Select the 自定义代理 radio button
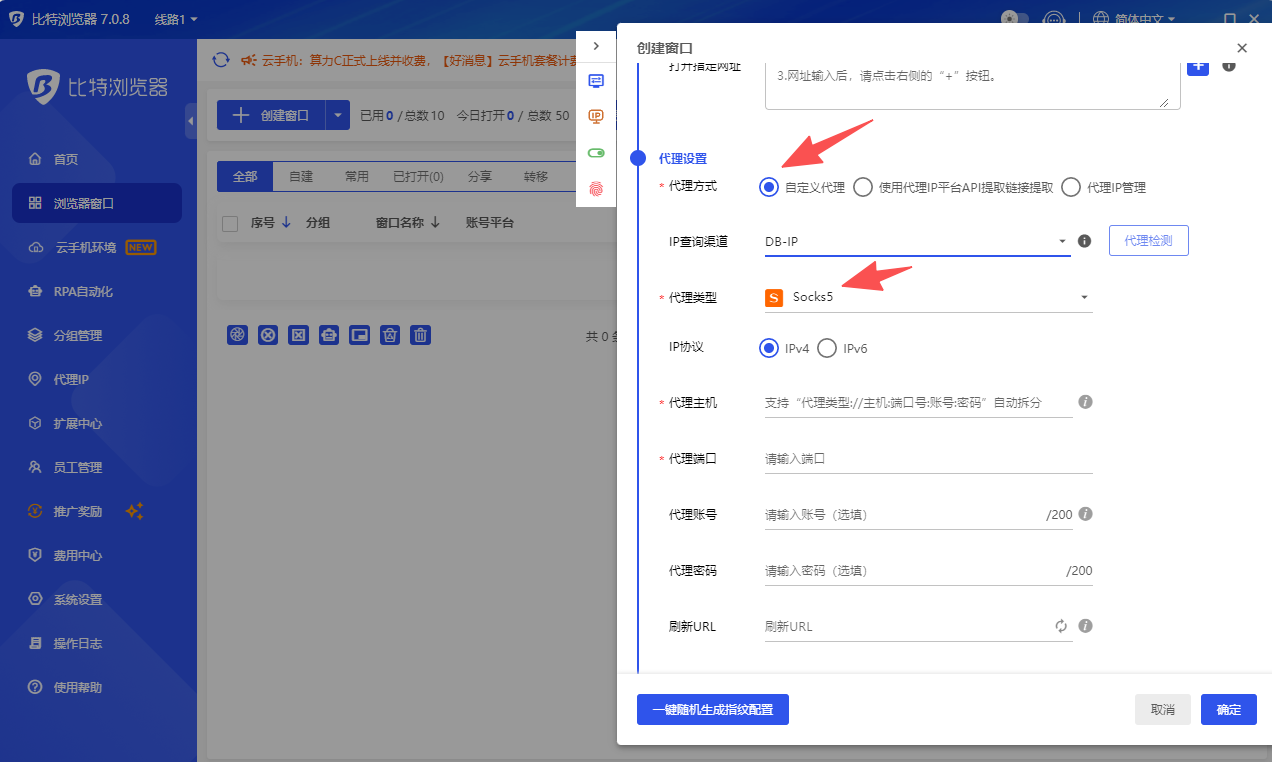This screenshot has height=762, width=1272. pos(767,186)
